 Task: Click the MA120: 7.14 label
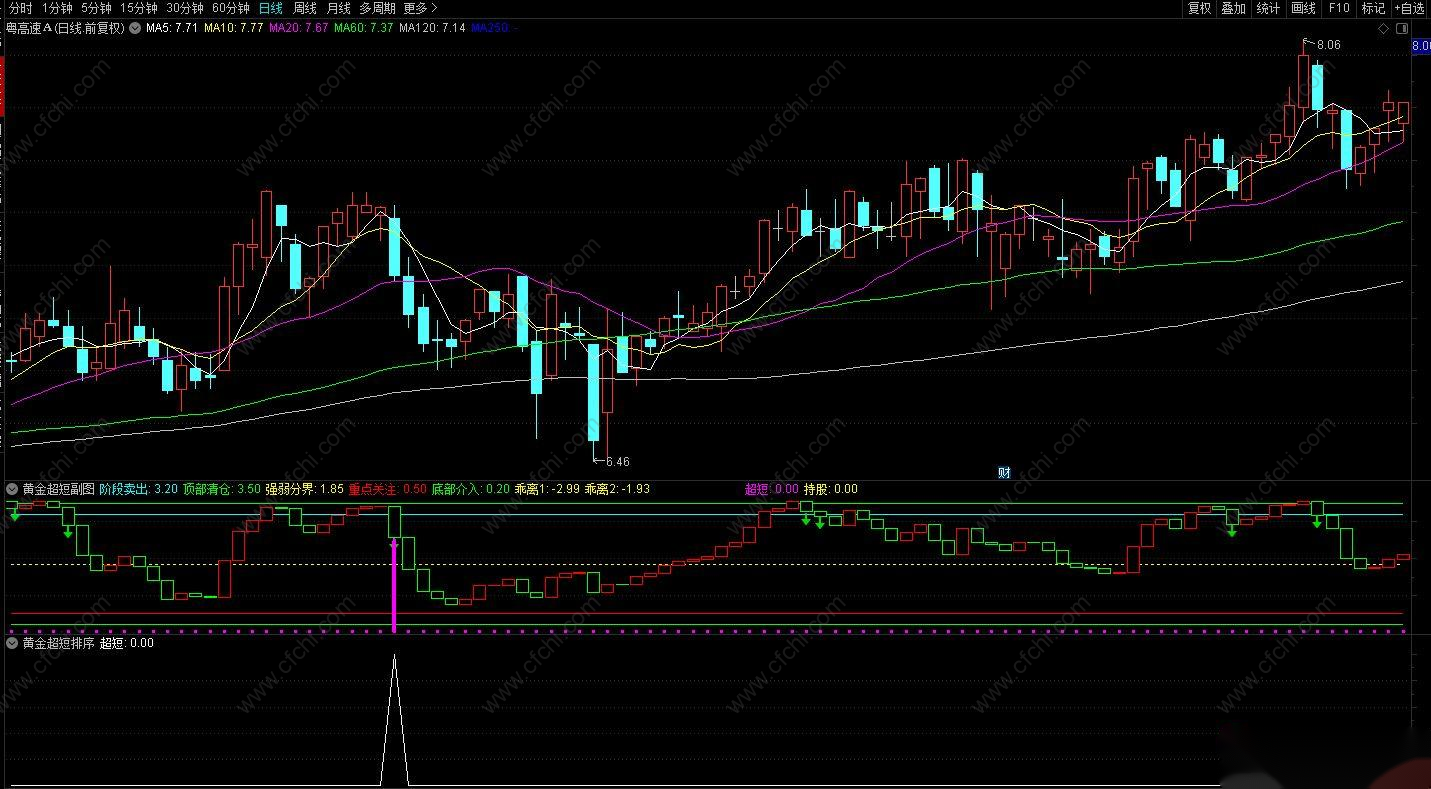[x=432, y=28]
